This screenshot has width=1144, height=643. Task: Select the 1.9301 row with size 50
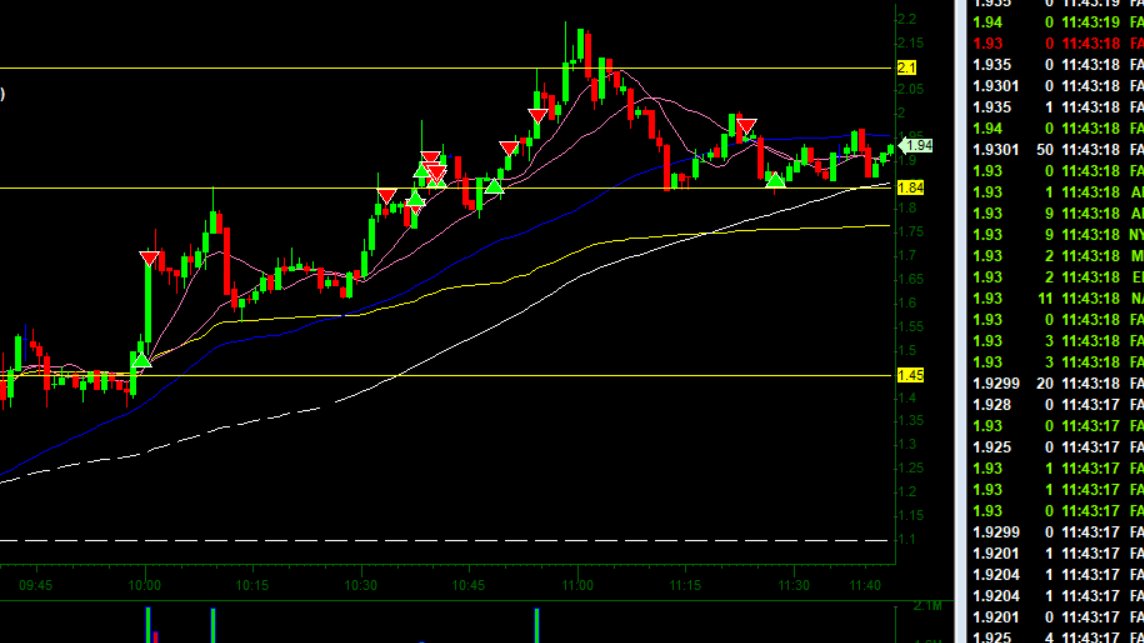pos(1058,150)
